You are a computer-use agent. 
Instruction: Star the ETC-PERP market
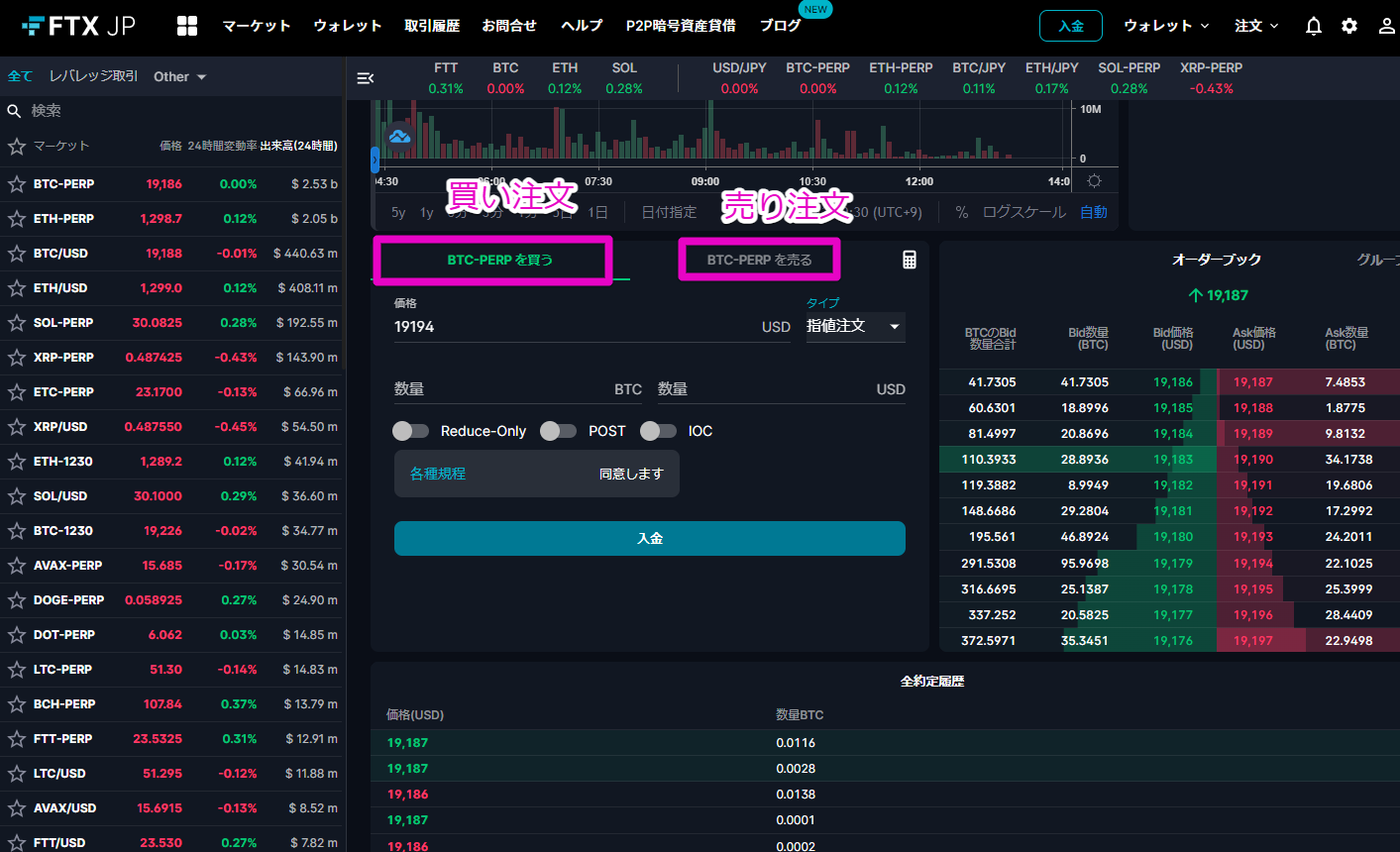coord(16,392)
